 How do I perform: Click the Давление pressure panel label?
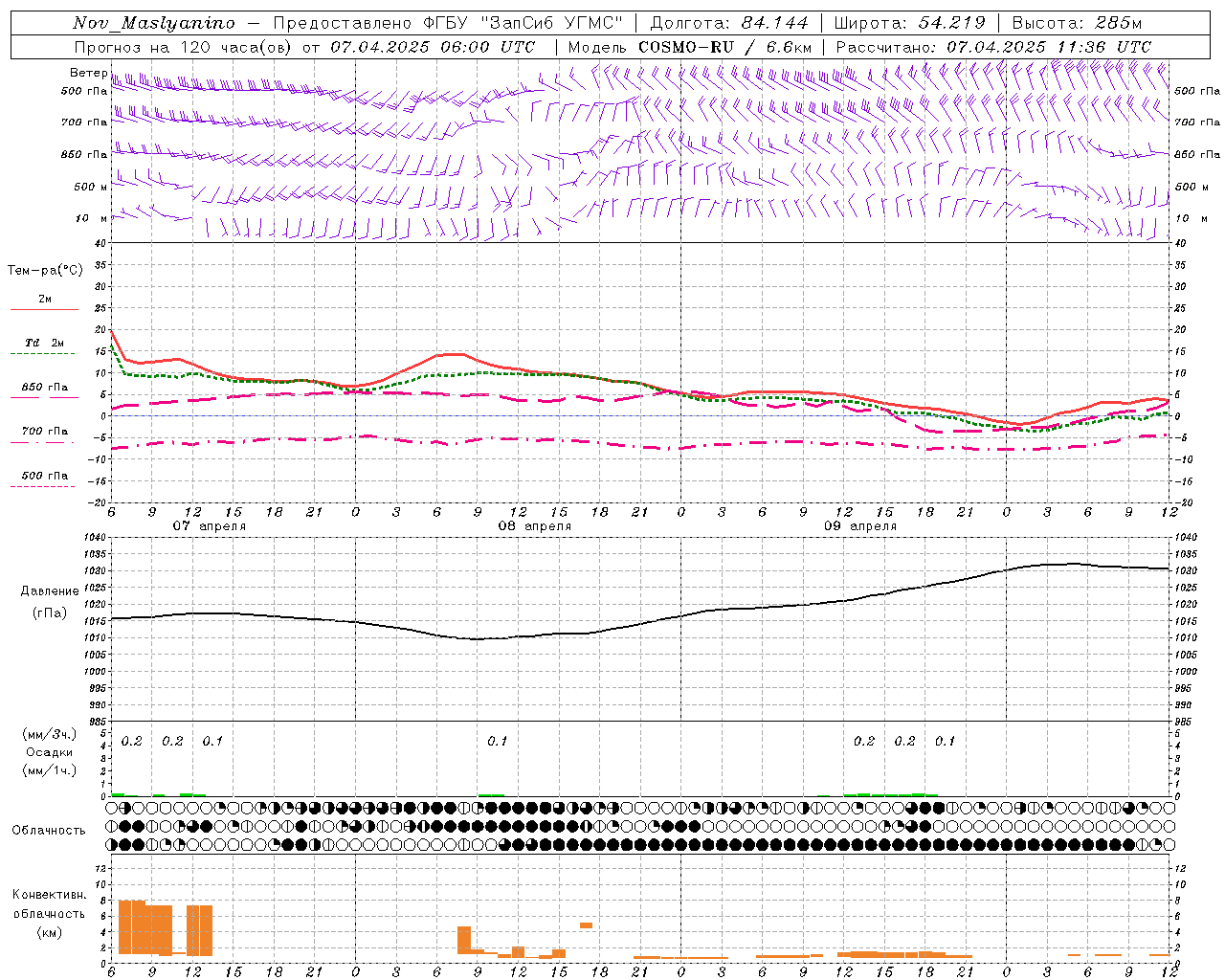coord(50,591)
